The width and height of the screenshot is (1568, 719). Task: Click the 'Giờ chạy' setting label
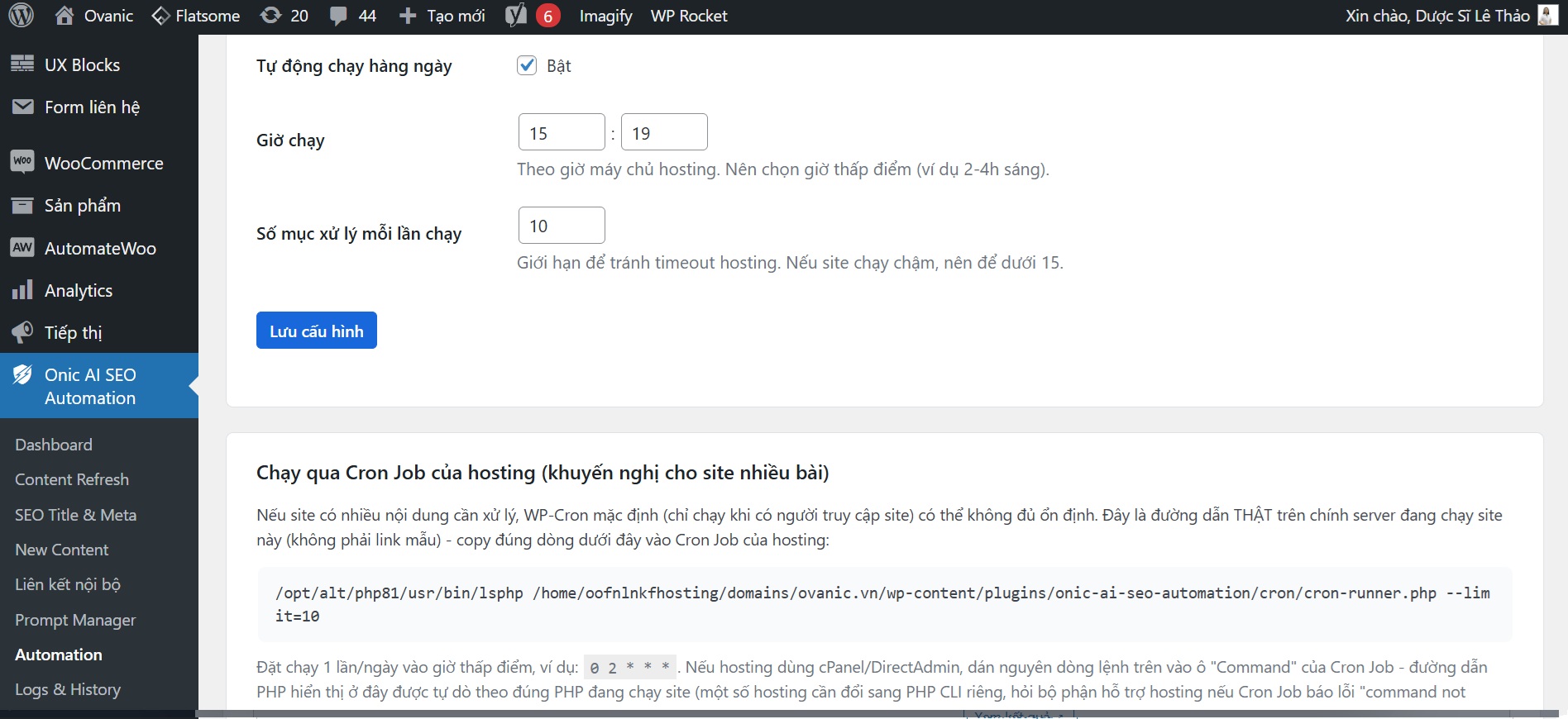[290, 140]
